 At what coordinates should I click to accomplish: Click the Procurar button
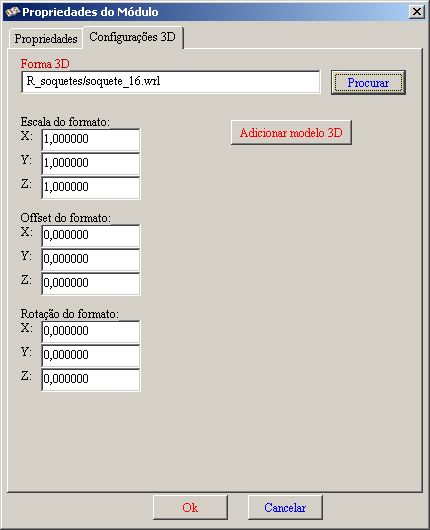[x=368, y=82]
